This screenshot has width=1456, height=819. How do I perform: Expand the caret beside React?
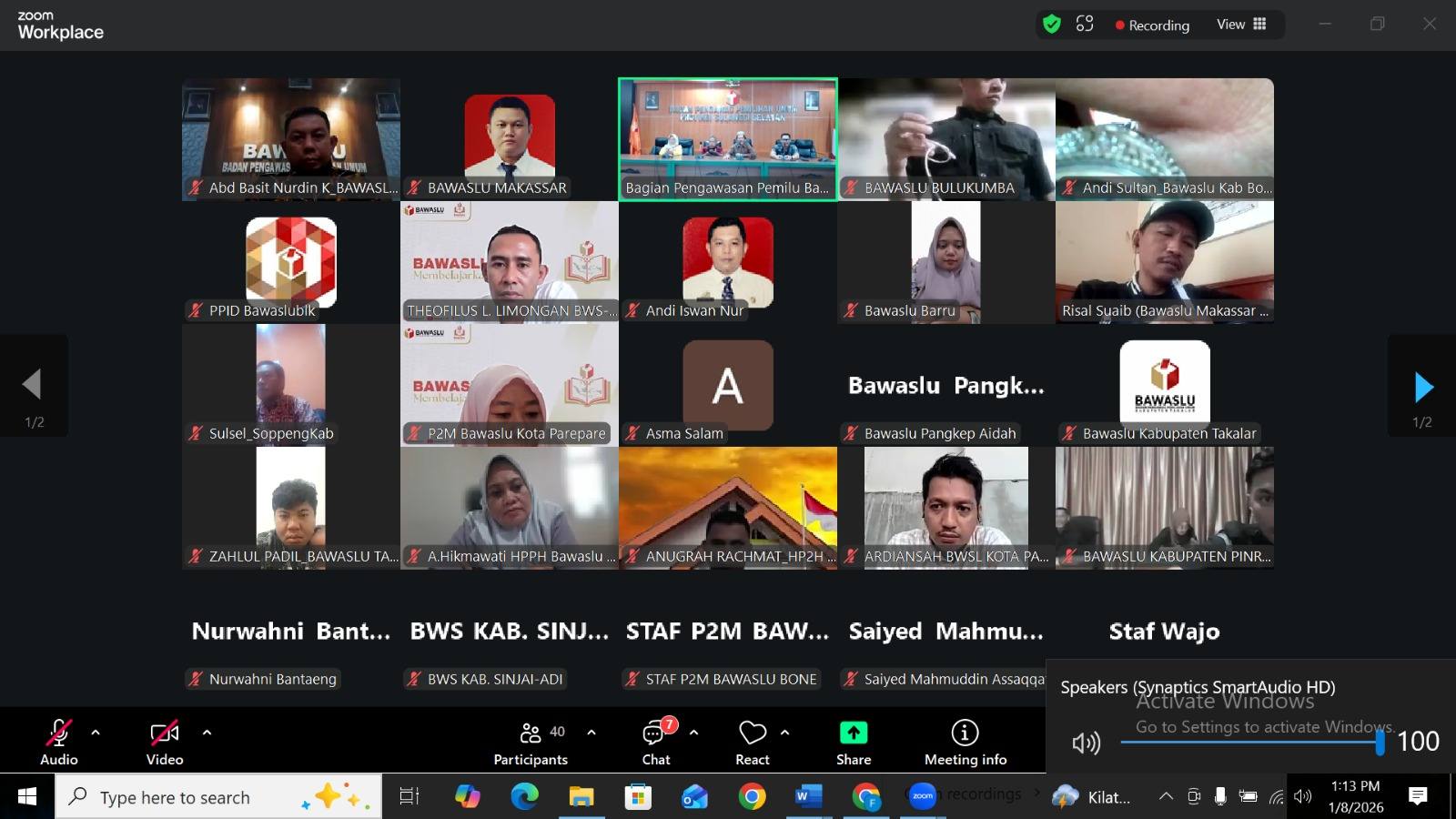click(x=785, y=733)
